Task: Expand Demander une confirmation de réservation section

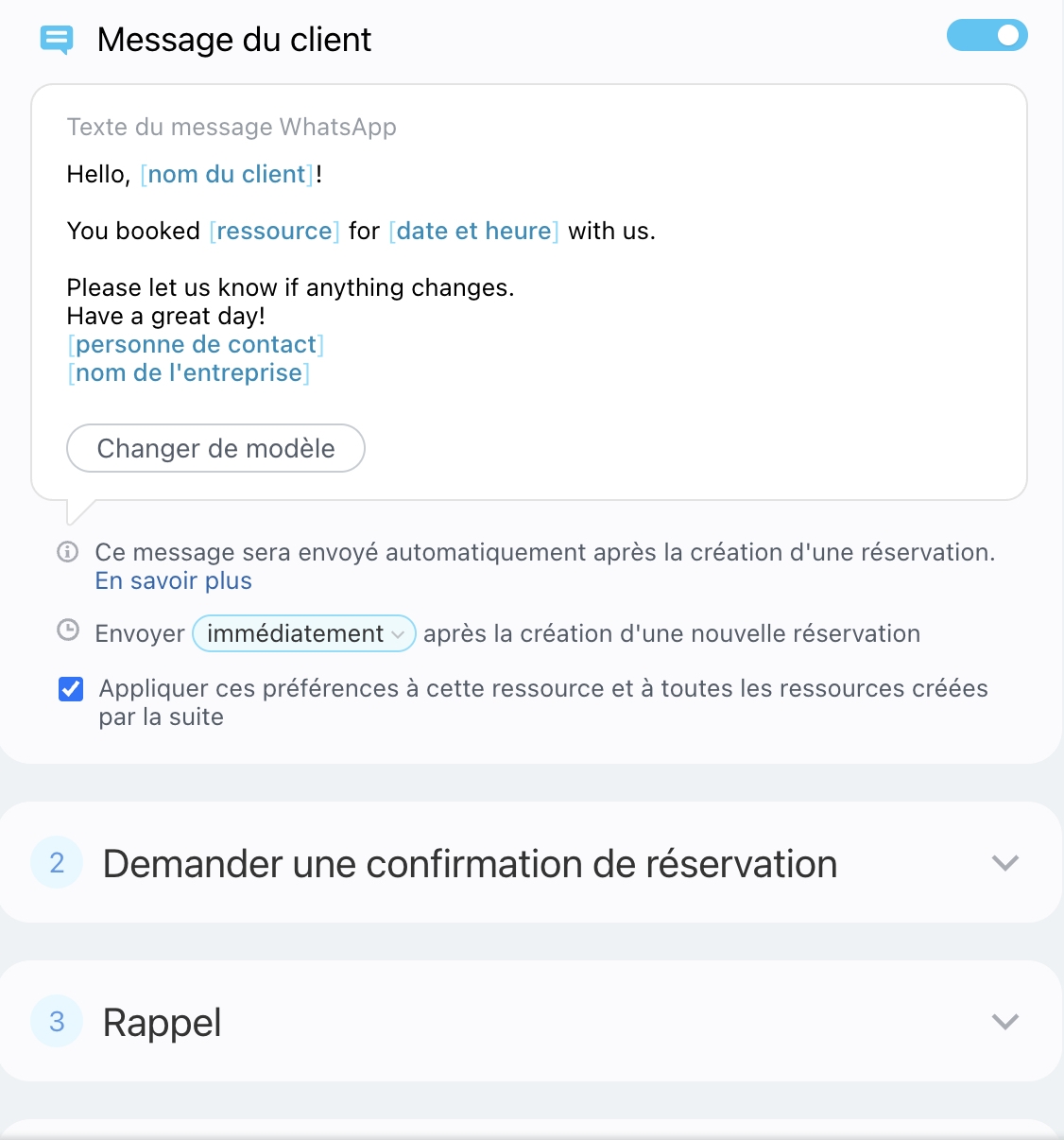Action: point(1004,862)
